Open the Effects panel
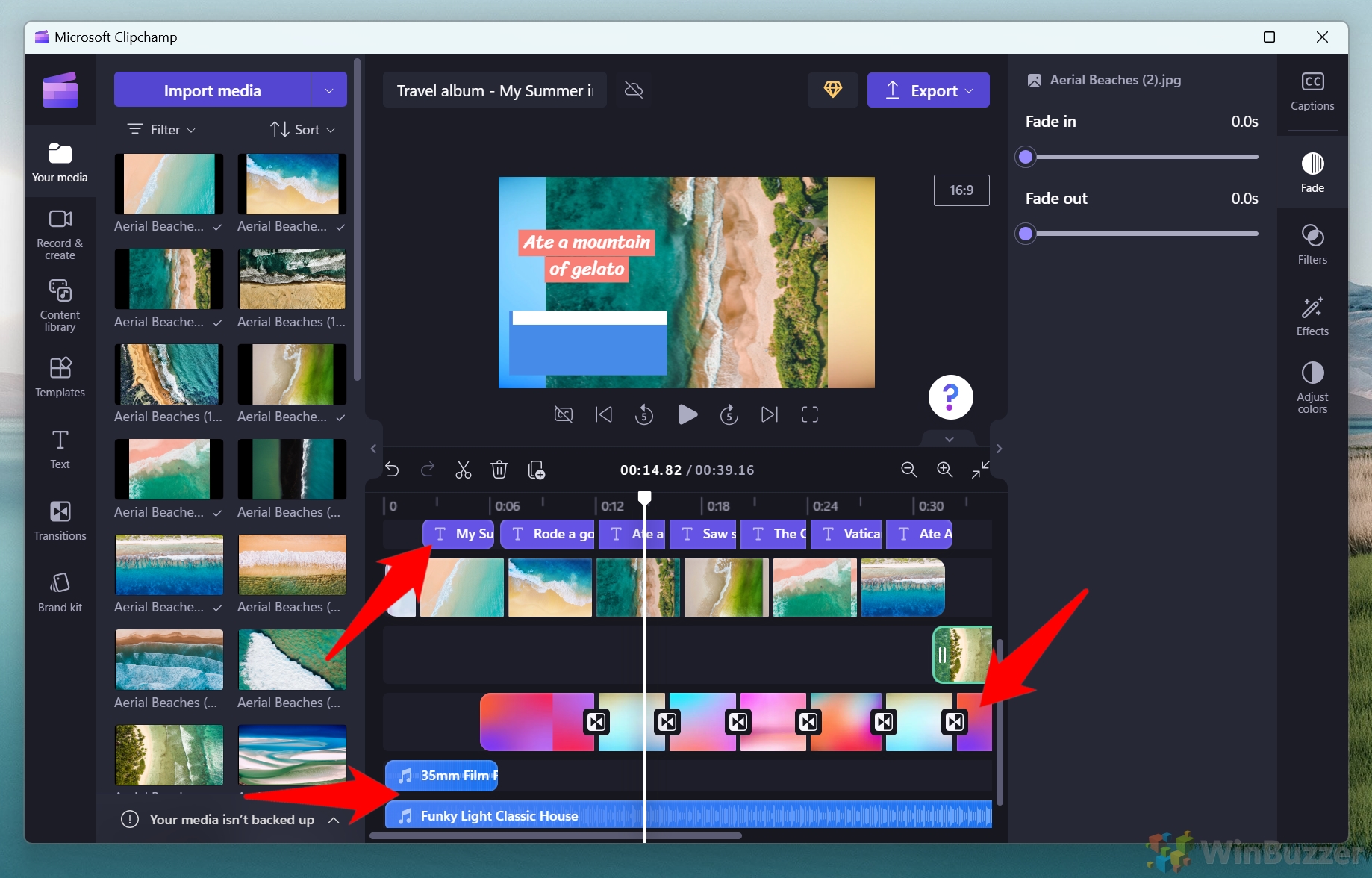The image size is (1372, 878). [1312, 316]
